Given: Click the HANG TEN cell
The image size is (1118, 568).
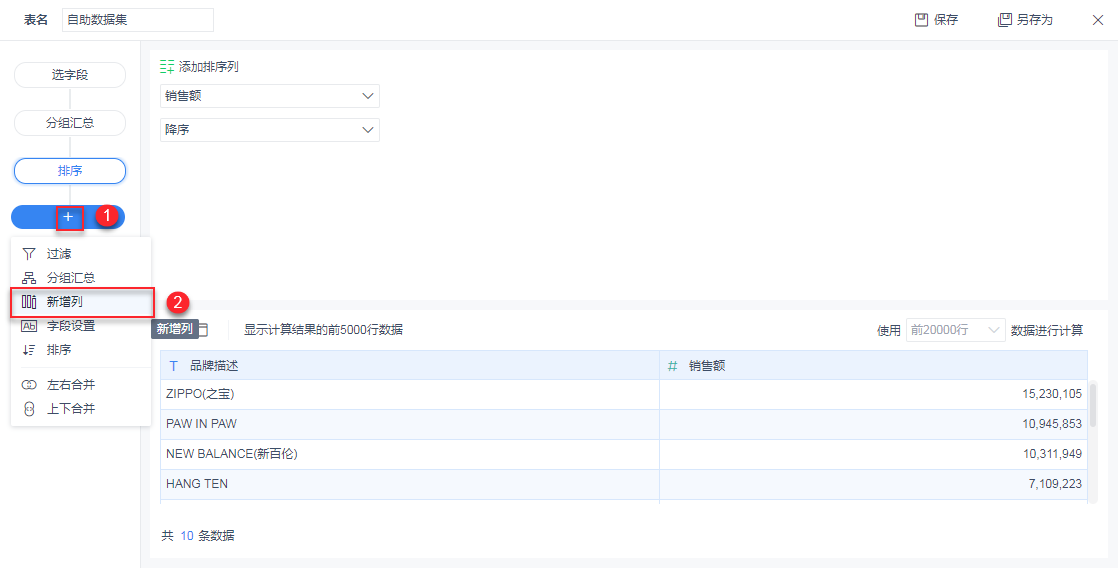Looking at the screenshot, I should tap(410, 484).
